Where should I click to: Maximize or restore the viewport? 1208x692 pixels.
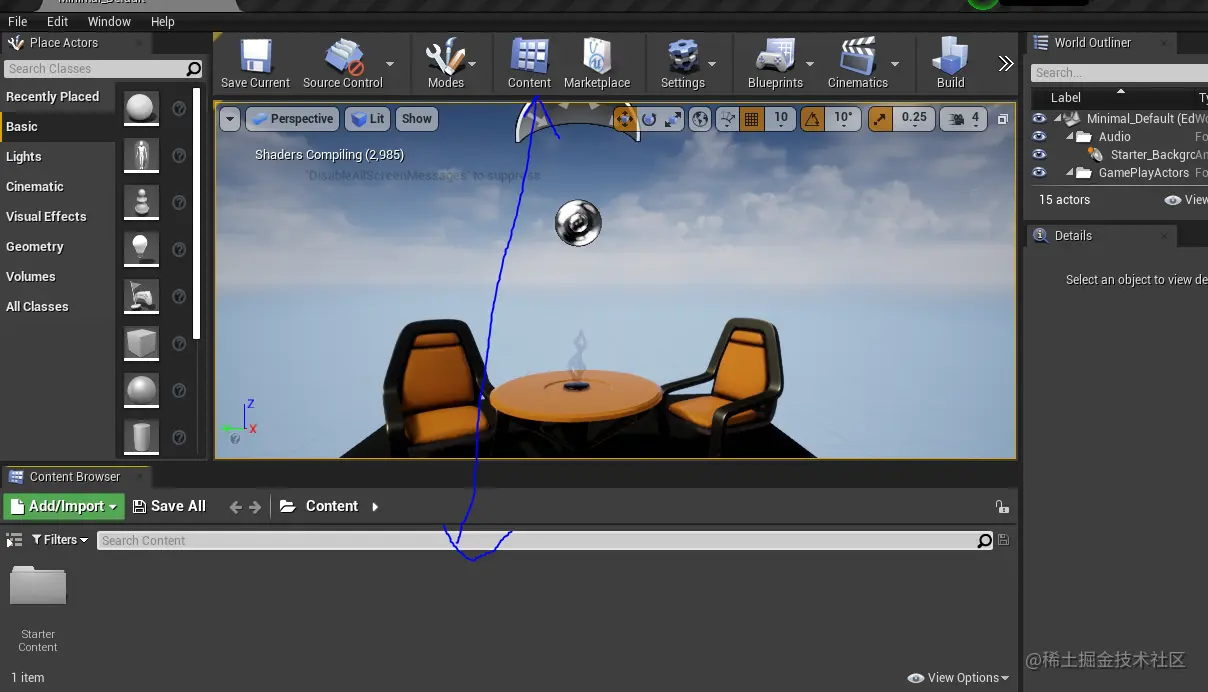click(x=1003, y=119)
